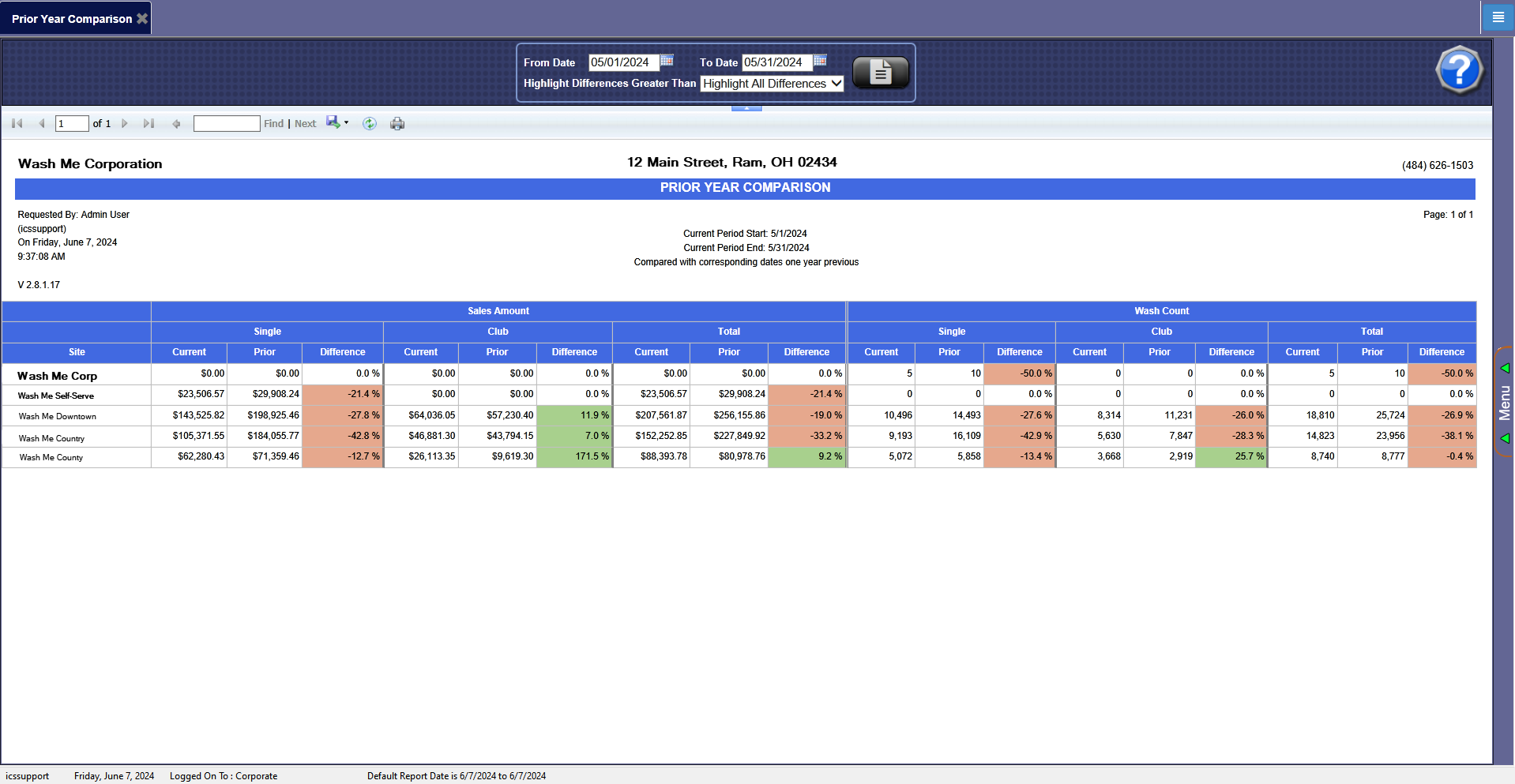Viewport: 1515px width, 784px height.
Task: Go to the last page of report
Action: pos(148,123)
